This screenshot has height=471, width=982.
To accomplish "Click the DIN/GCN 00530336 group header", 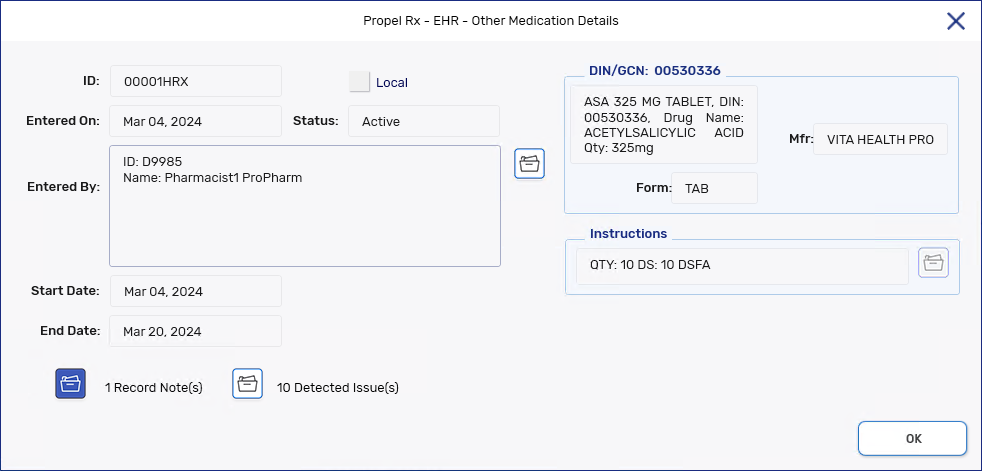I will click(x=655, y=71).
